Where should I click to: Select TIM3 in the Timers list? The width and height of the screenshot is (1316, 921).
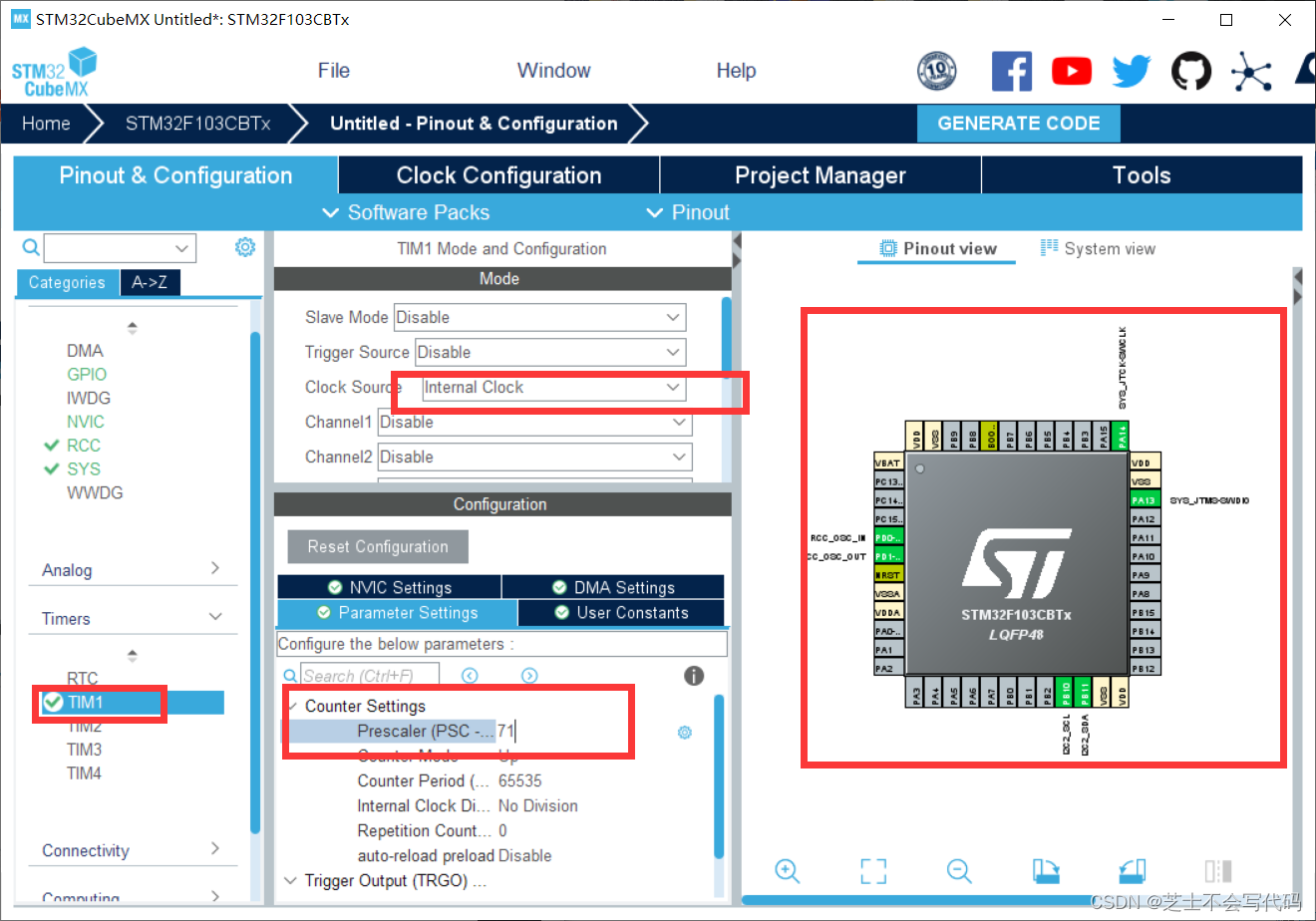click(x=84, y=750)
